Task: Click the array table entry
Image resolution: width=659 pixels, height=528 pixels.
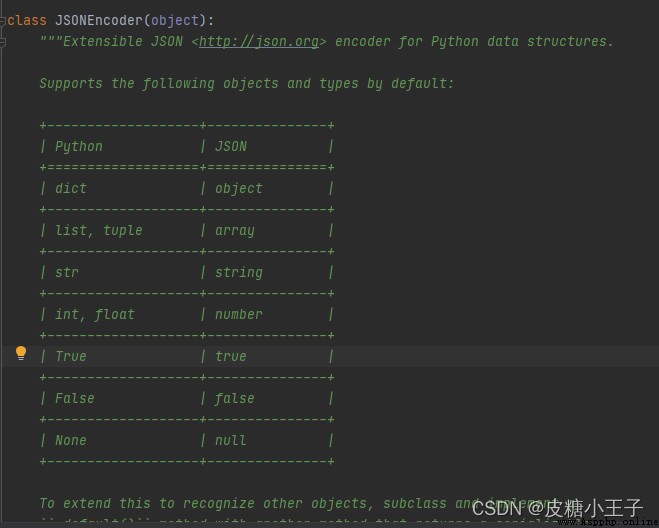Action: click(235, 230)
